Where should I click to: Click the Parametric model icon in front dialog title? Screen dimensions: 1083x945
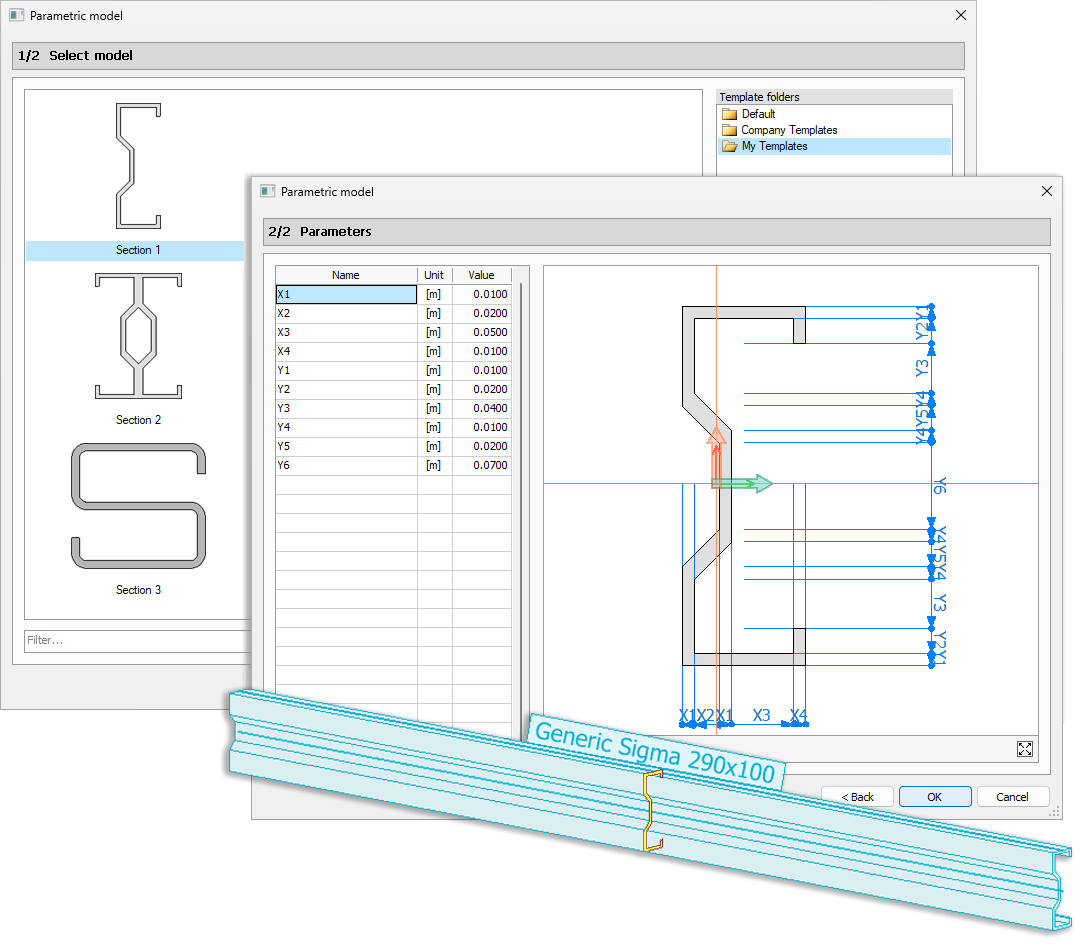tap(267, 191)
